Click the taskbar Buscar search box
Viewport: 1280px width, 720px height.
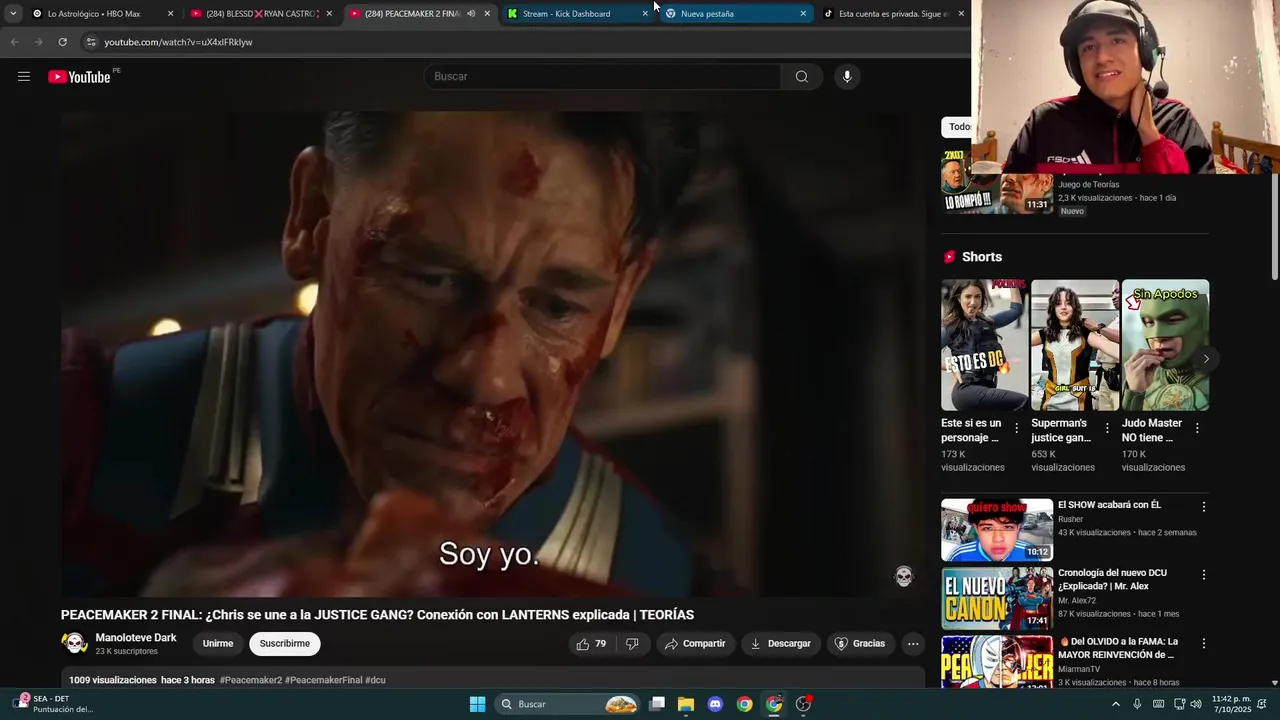(568, 704)
